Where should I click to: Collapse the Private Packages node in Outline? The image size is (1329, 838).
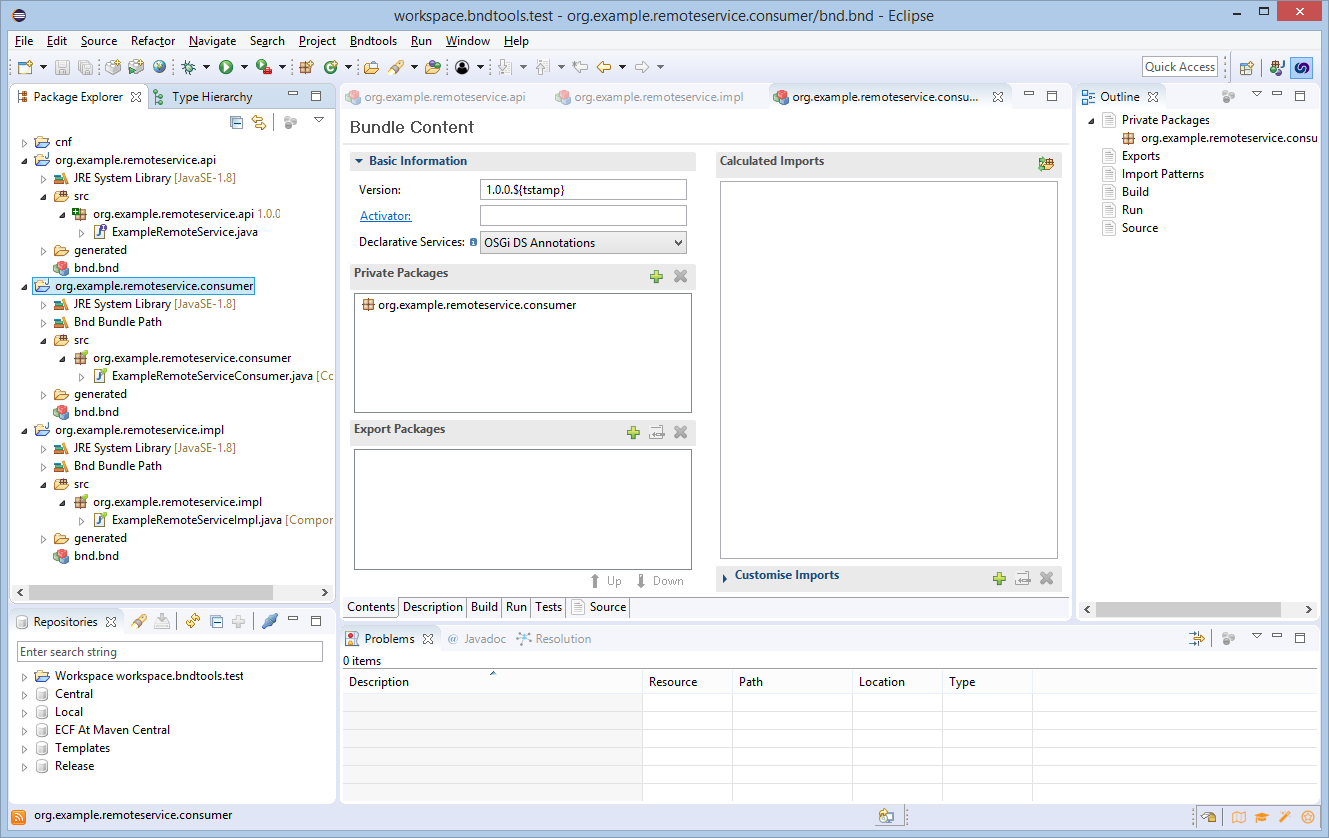pyautogui.click(x=1091, y=121)
